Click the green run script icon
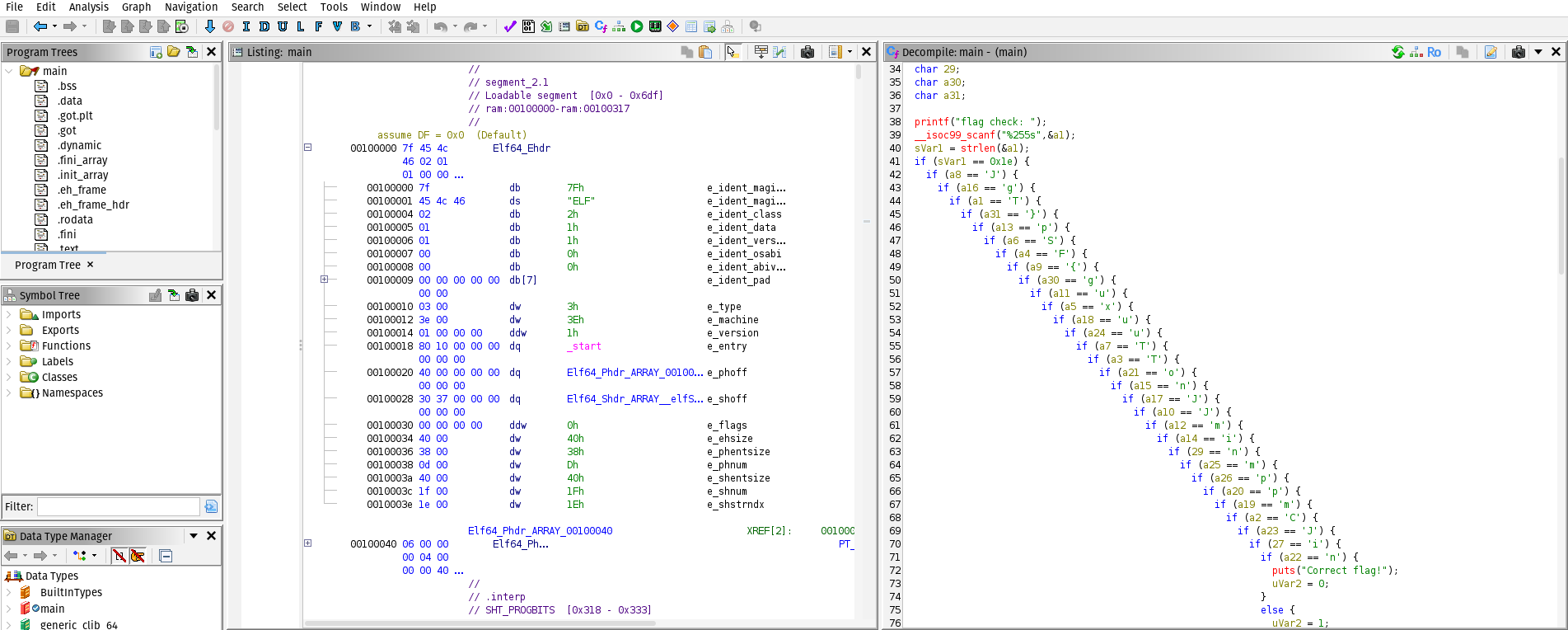Viewport: 1568px width, 630px height. (637, 26)
